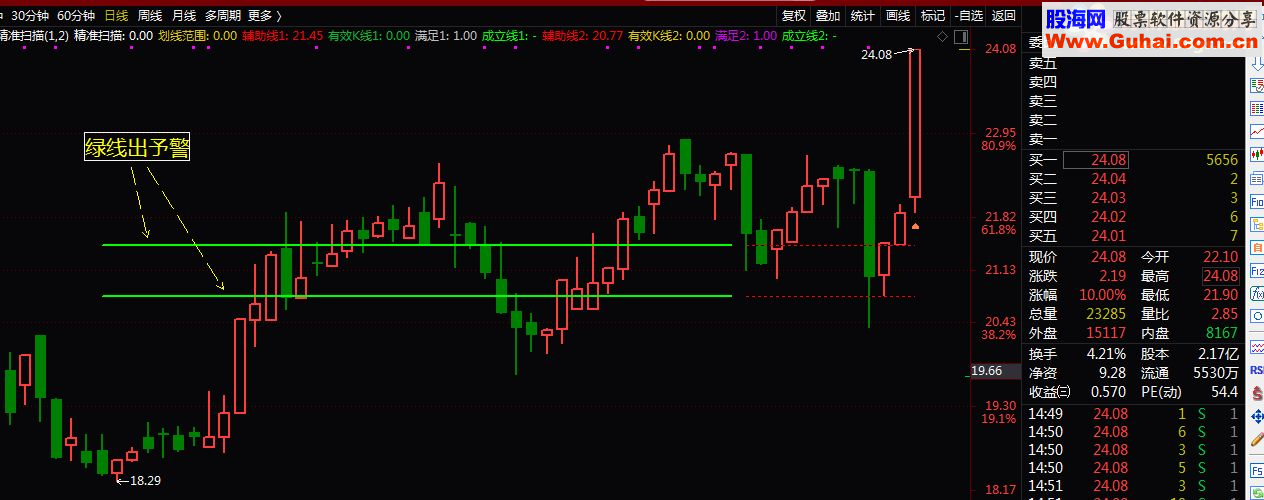Viewport: 1264px width, 500px height.
Task: Click the 外盘 value 15117
Action: 1105,333
